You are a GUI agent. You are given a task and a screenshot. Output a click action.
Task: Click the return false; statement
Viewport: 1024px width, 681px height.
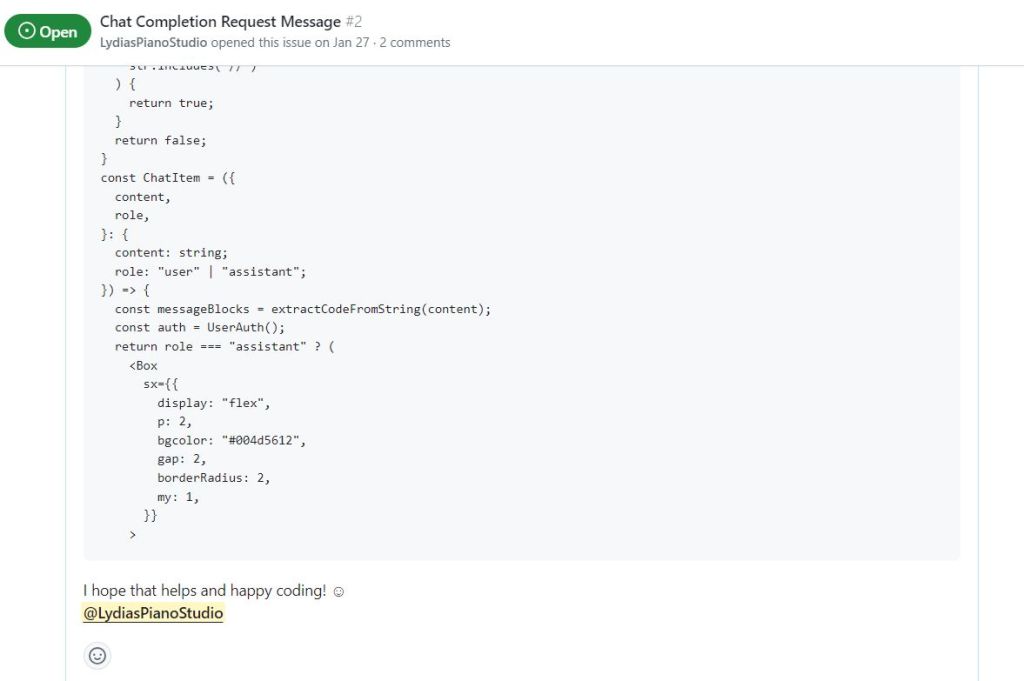[160, 140]
